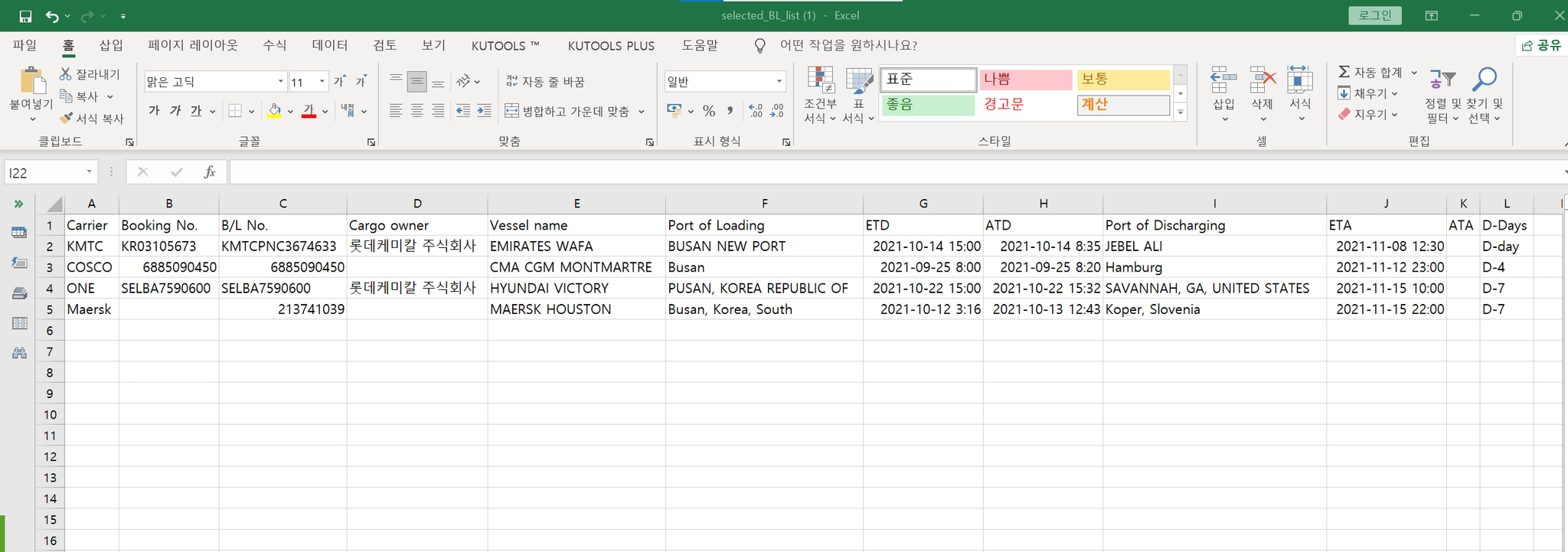Select cell with EMIRATES WAFA vessel name
The image size is (1568, 552).
577,247
